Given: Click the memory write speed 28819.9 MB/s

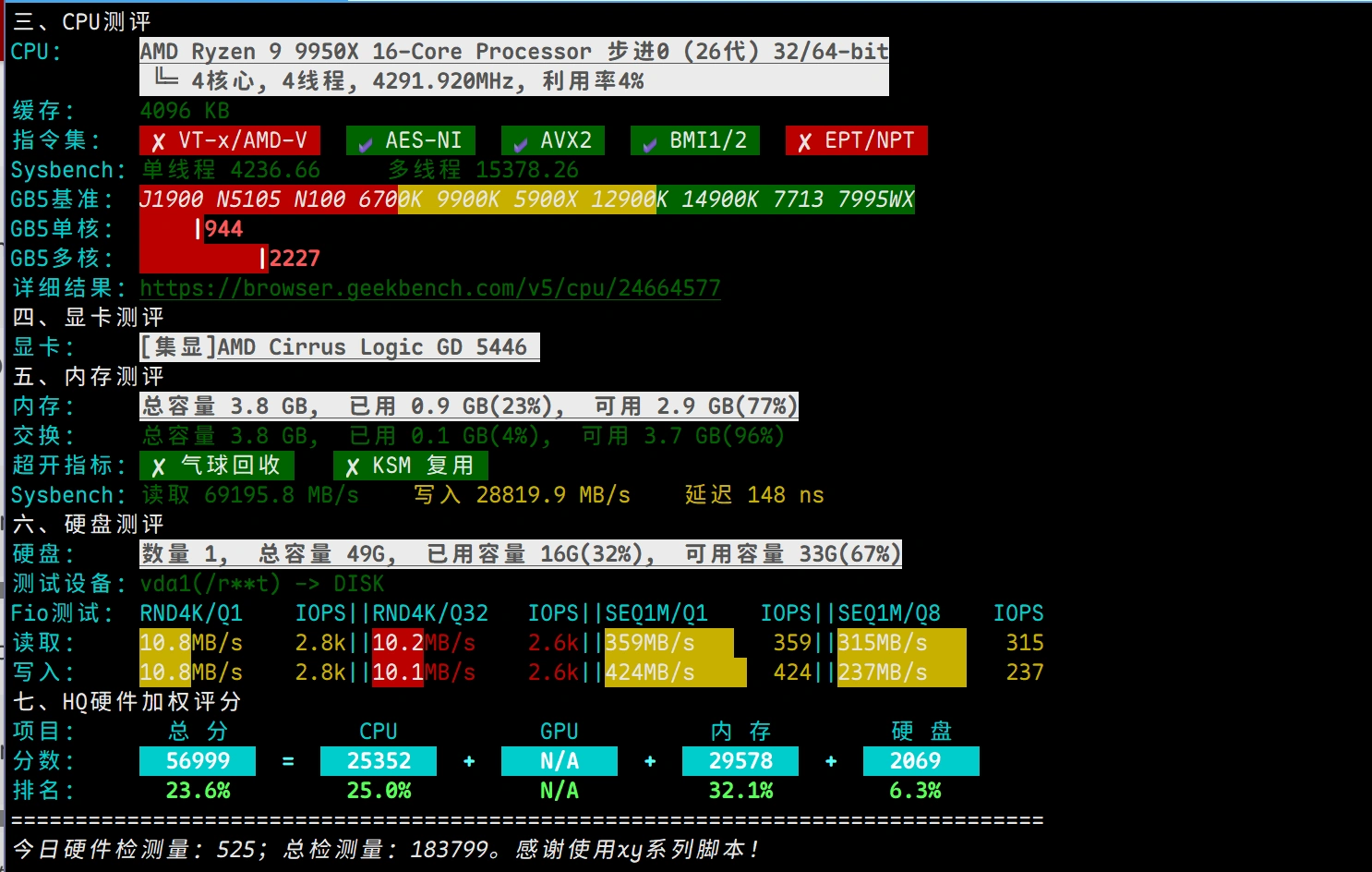Looking at the screenshot, I should point(553,495).
